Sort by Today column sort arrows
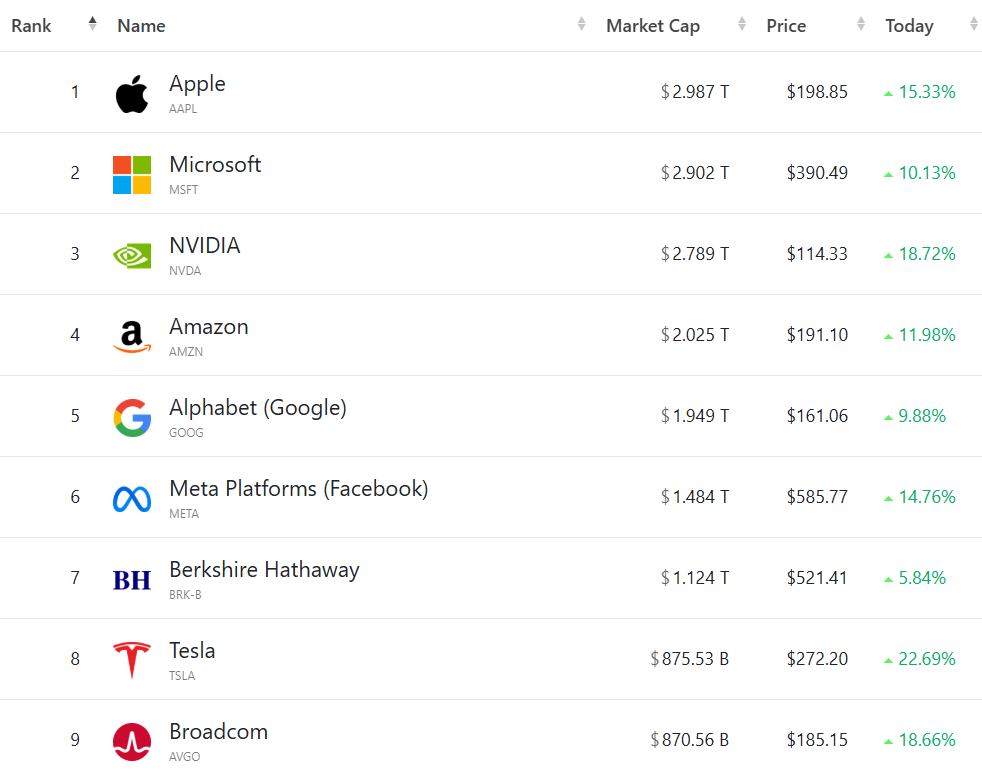 click(x=974, y=25)
